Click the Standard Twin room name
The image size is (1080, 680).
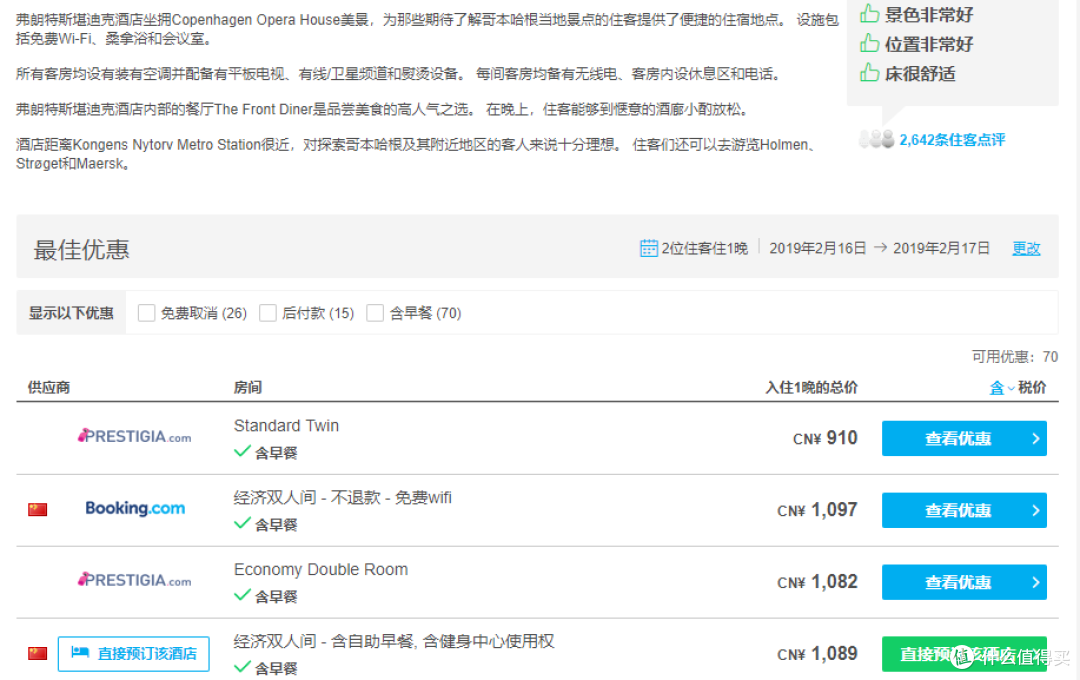(x=287, y=426)
